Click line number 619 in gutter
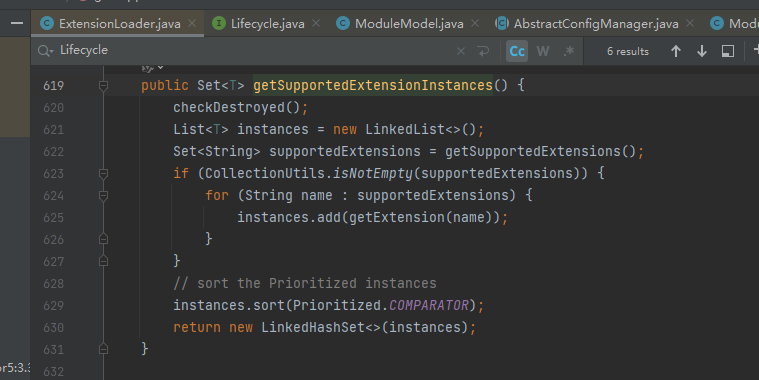This screenshot has width=759, height=380. coord(53,86)
